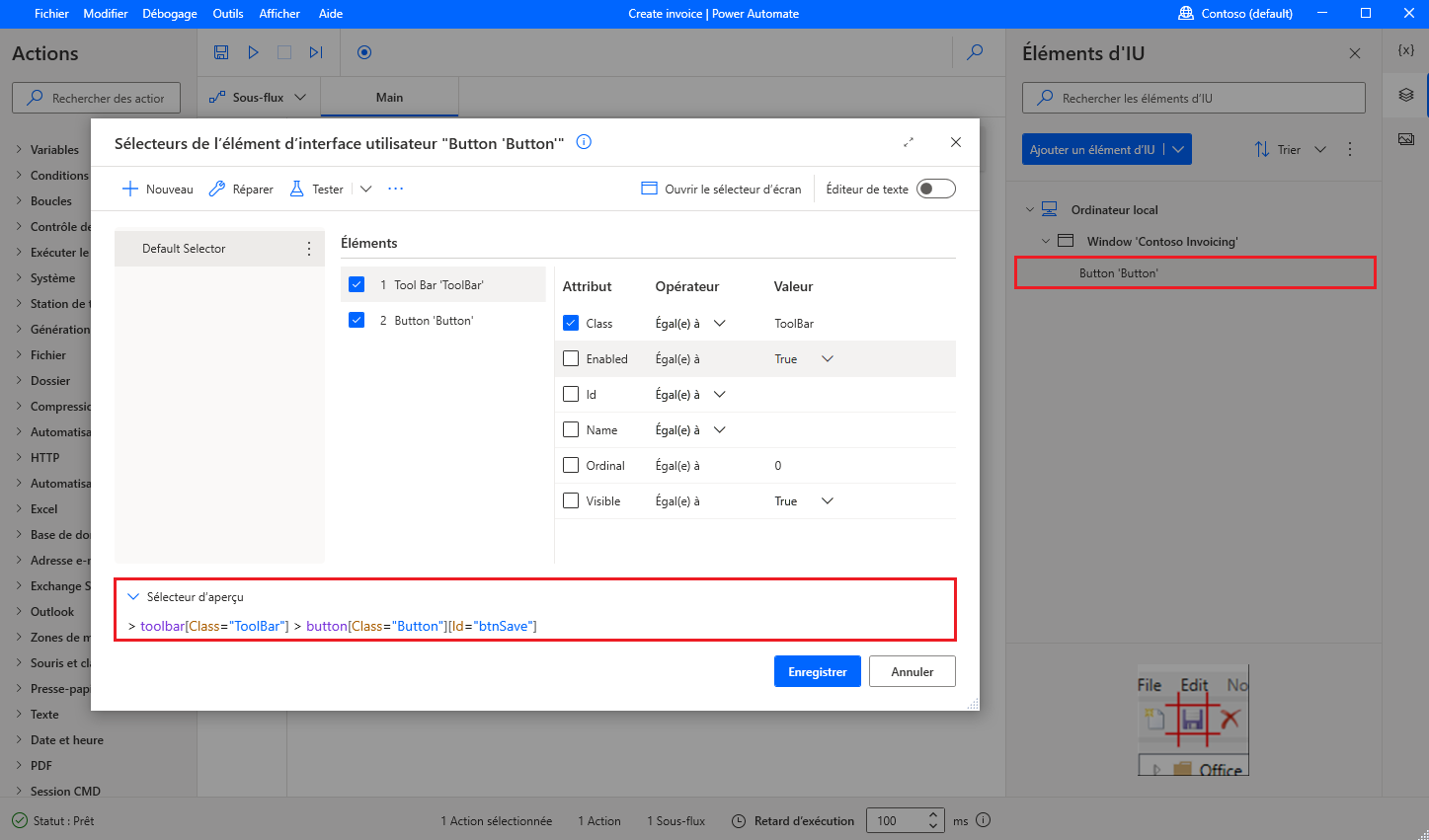
Task: Run the flow with the play icon
Action: pyautogui.click(x=253, y=52)
